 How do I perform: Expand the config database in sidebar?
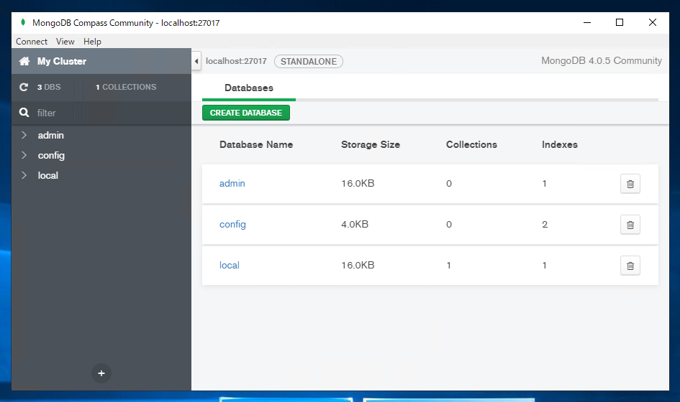24,155
